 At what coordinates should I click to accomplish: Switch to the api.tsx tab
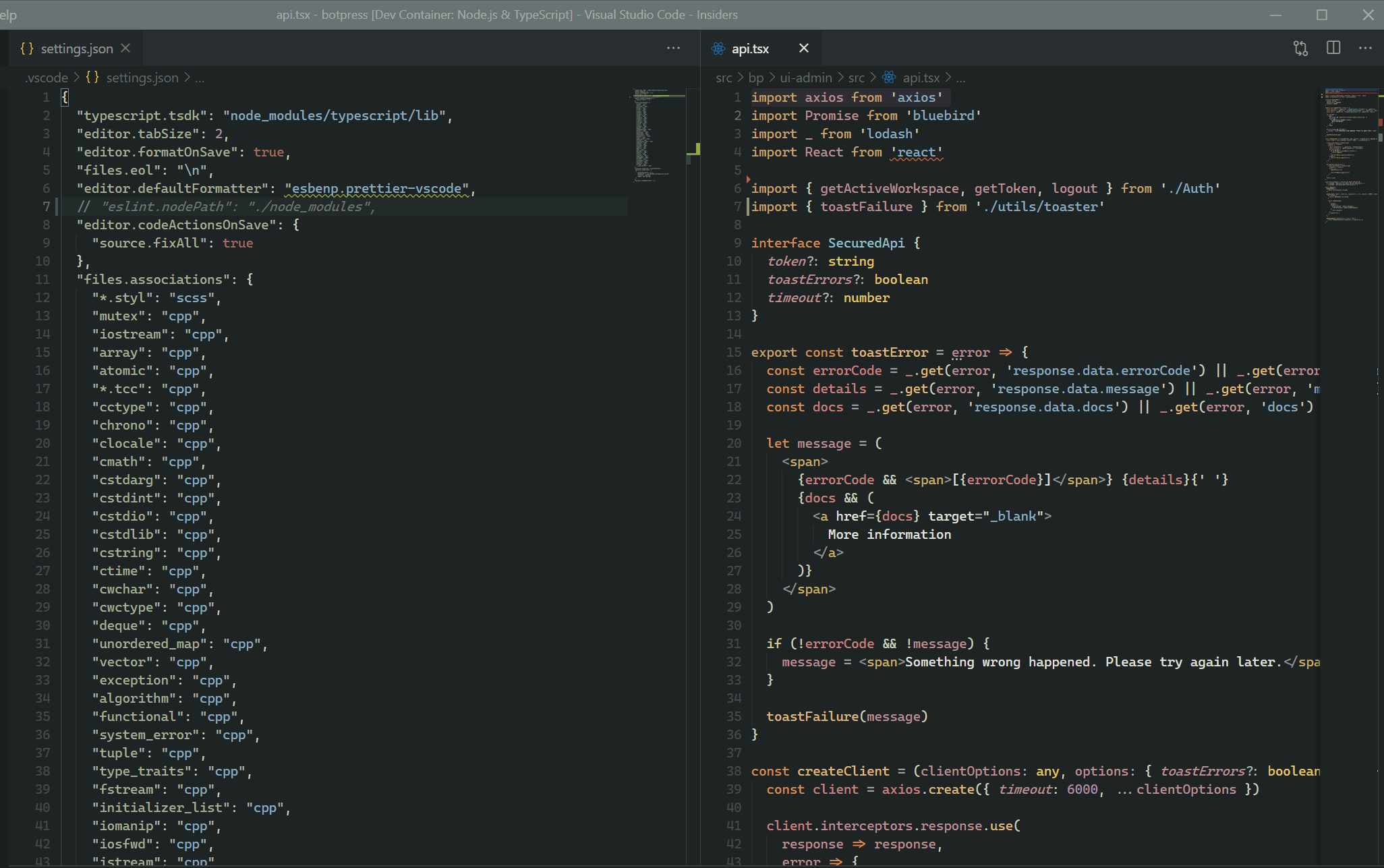click(x=750, y=49)
